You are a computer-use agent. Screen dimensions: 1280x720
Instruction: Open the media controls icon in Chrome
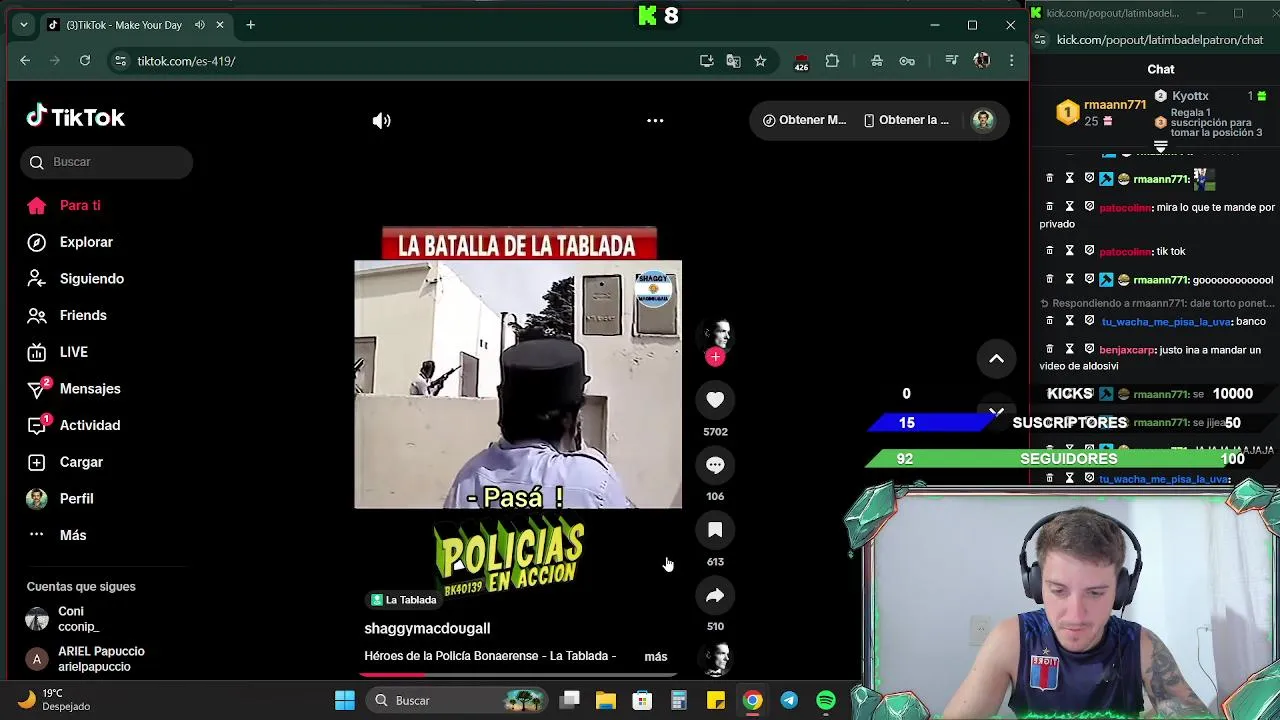[951, 61]
